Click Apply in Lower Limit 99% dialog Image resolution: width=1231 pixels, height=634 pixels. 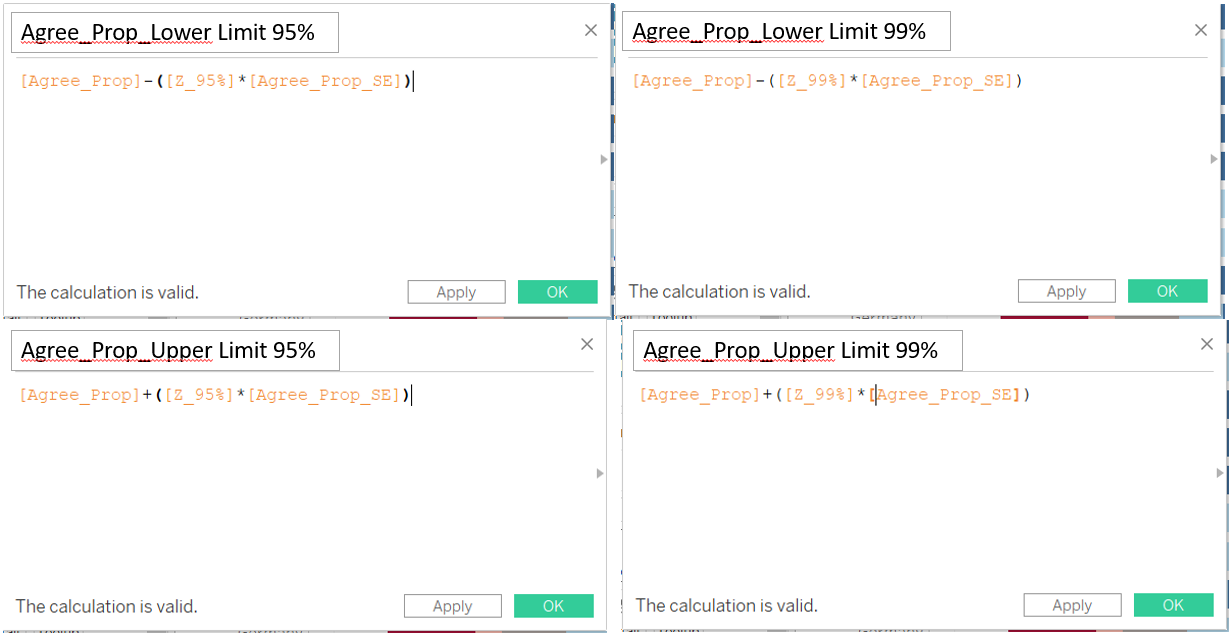pos(1066,291)
